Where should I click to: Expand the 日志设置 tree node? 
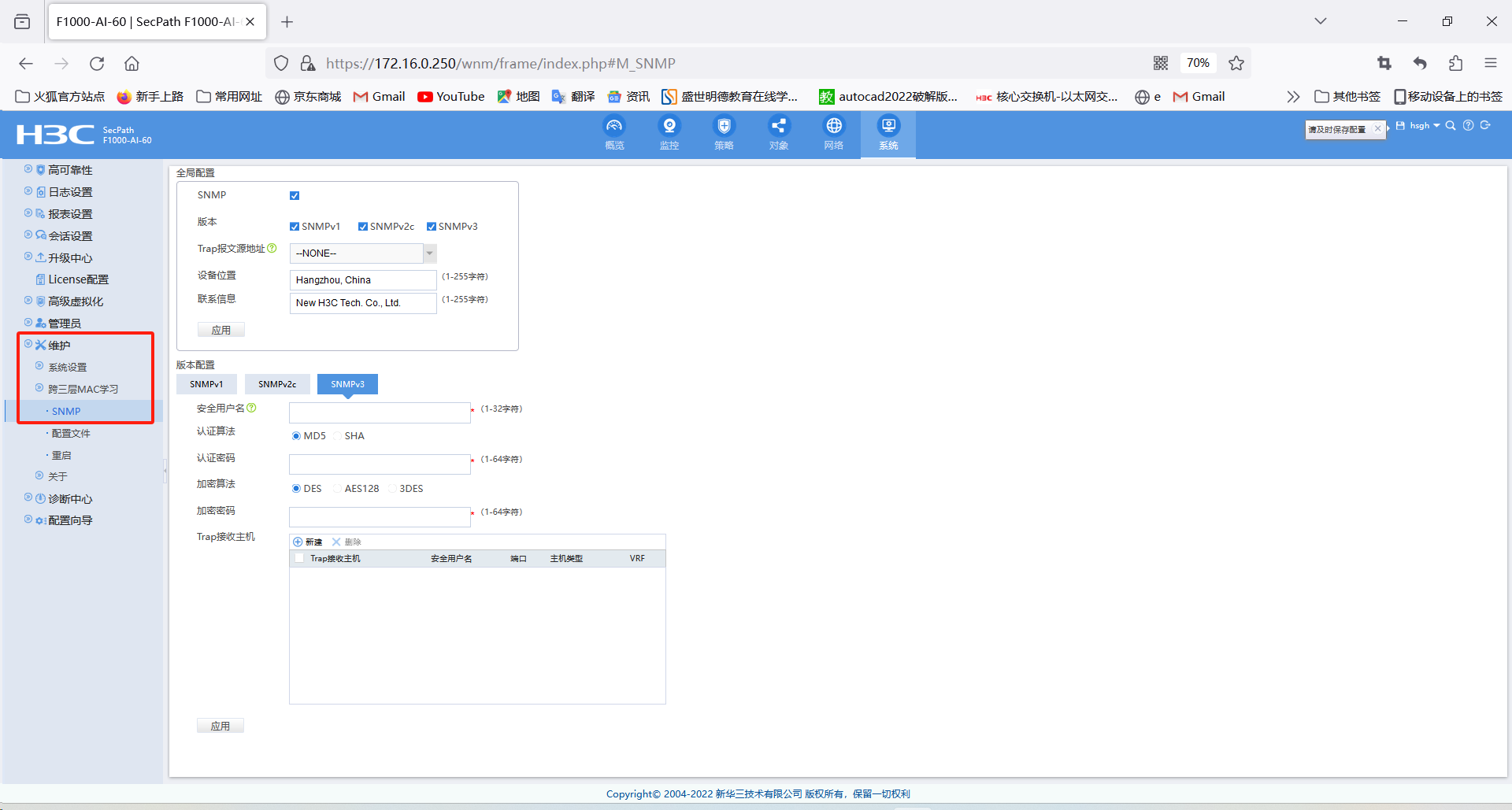click(28, 191)
